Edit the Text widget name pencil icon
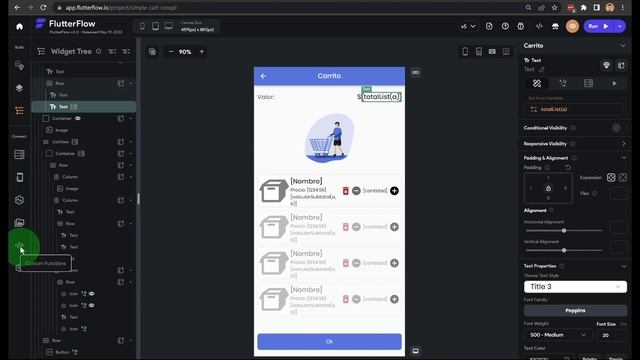 [542, 70]
